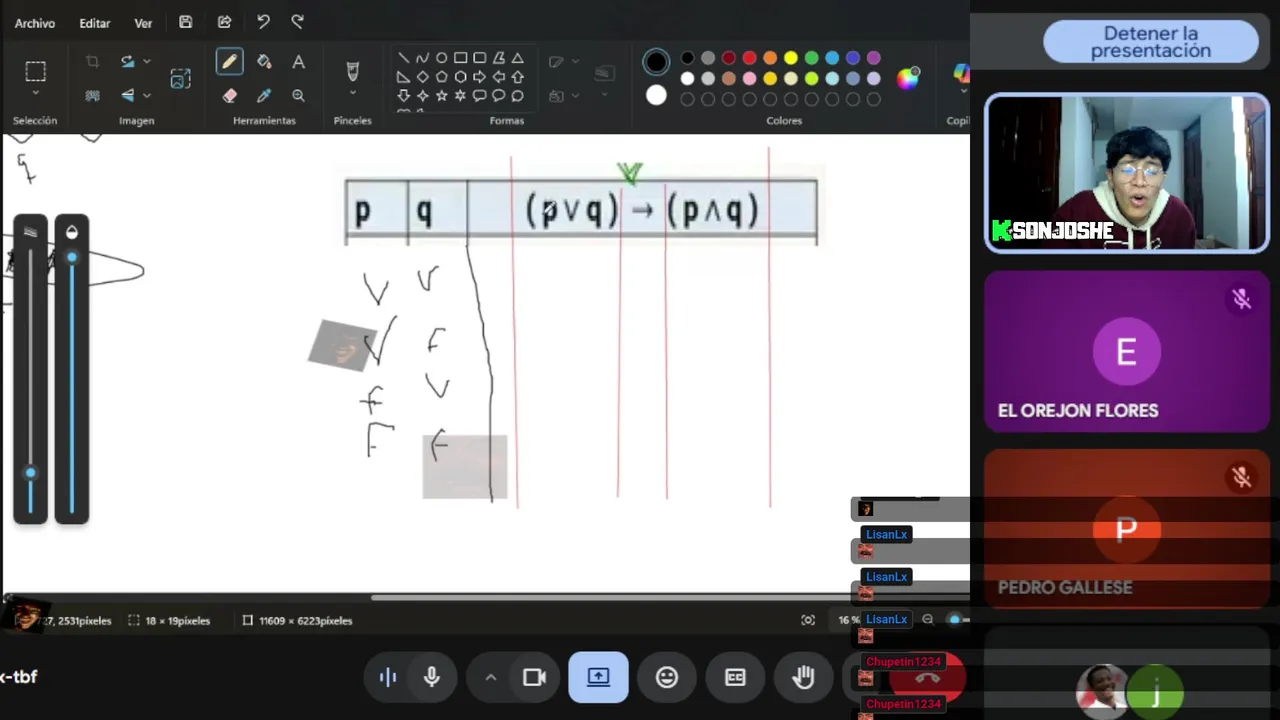Pick the red color swatch
1280x720 pixels.
pos(749,58)
